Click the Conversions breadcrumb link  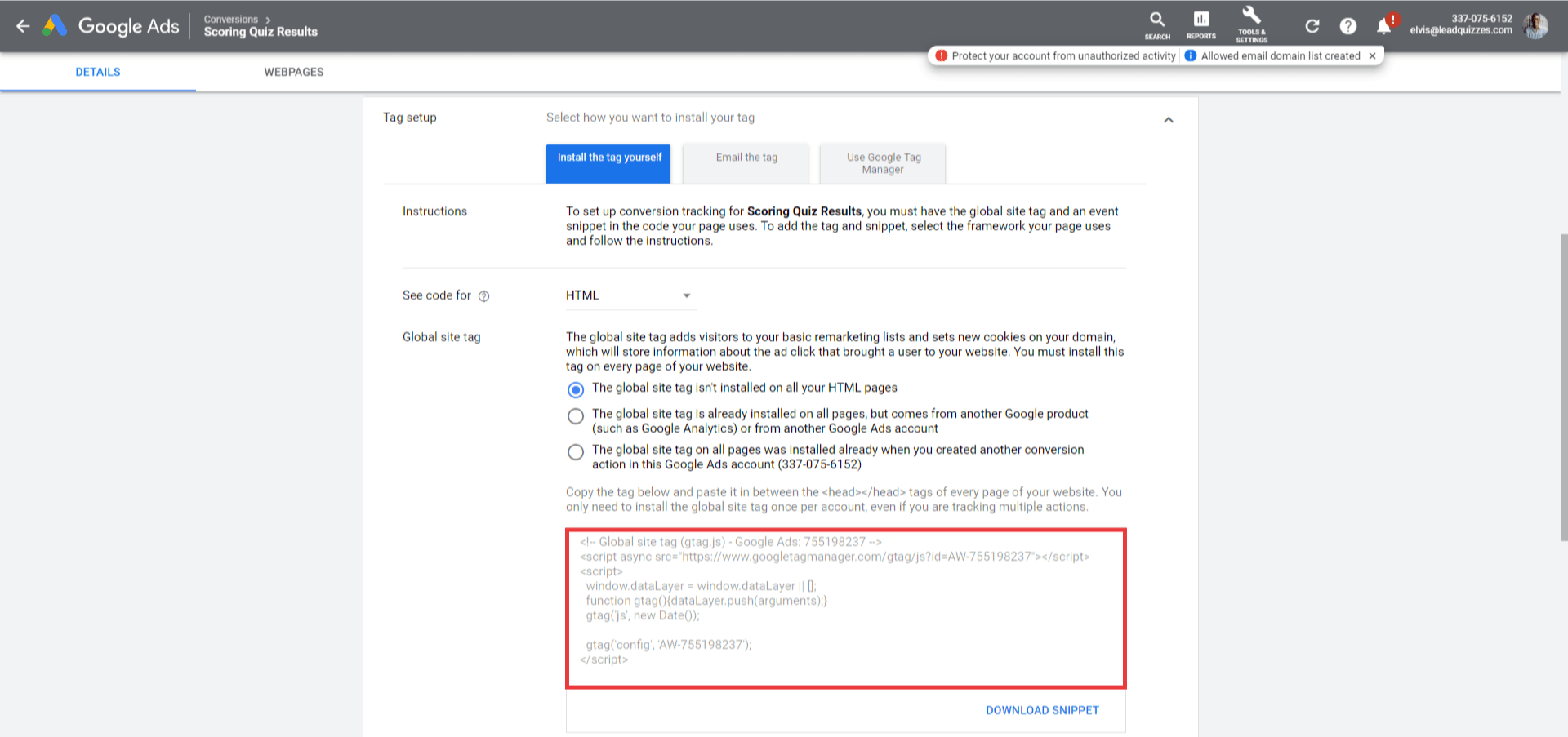(x=231, y=19)
